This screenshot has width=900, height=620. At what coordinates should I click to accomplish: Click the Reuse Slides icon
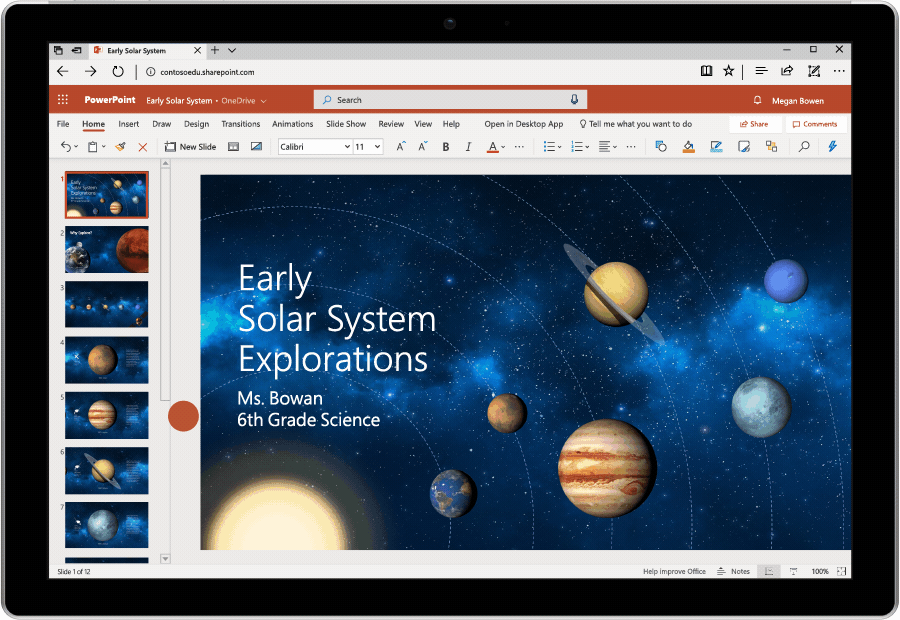[233, 146]
